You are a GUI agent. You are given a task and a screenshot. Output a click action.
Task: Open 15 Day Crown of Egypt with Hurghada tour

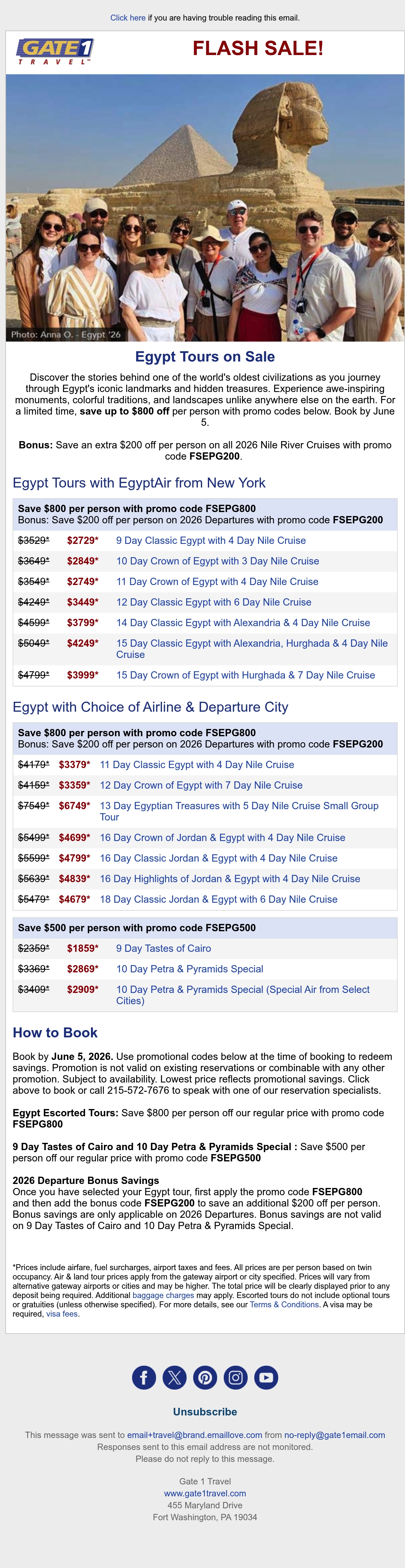[x=245, y=675]
